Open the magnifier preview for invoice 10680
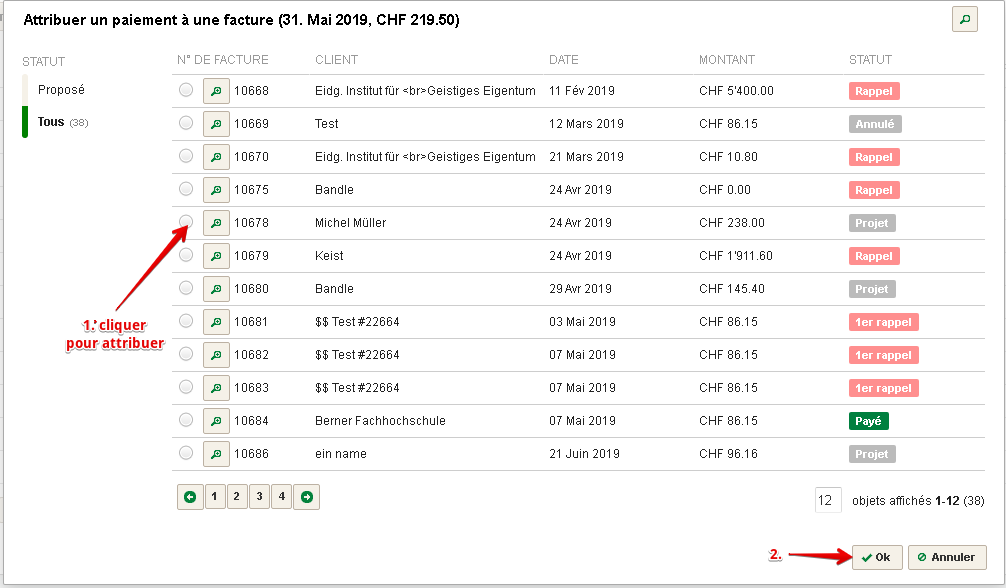The image size is (1006, 588). [216, 289]
